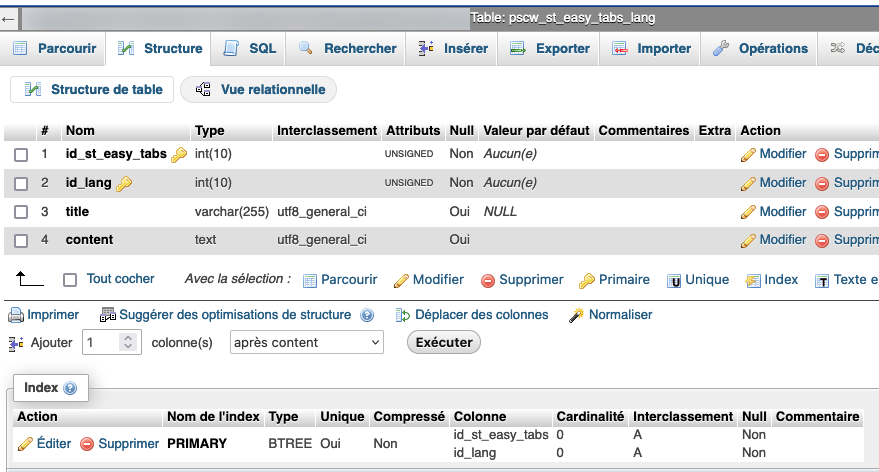
Task: Click the Exécuter button
Action: point(443,343)
